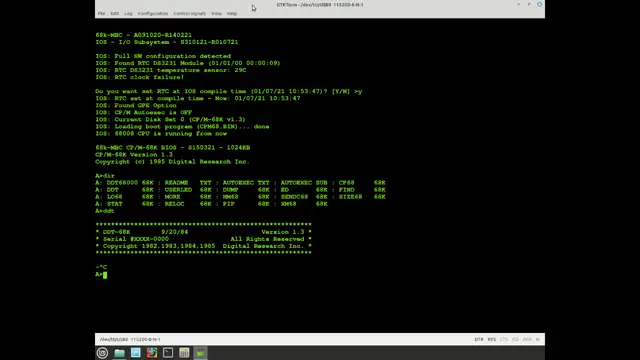Screen dimensions: 640x360
Task: Click the LO68 entry in directory listing
Action: tap(130, 197)
